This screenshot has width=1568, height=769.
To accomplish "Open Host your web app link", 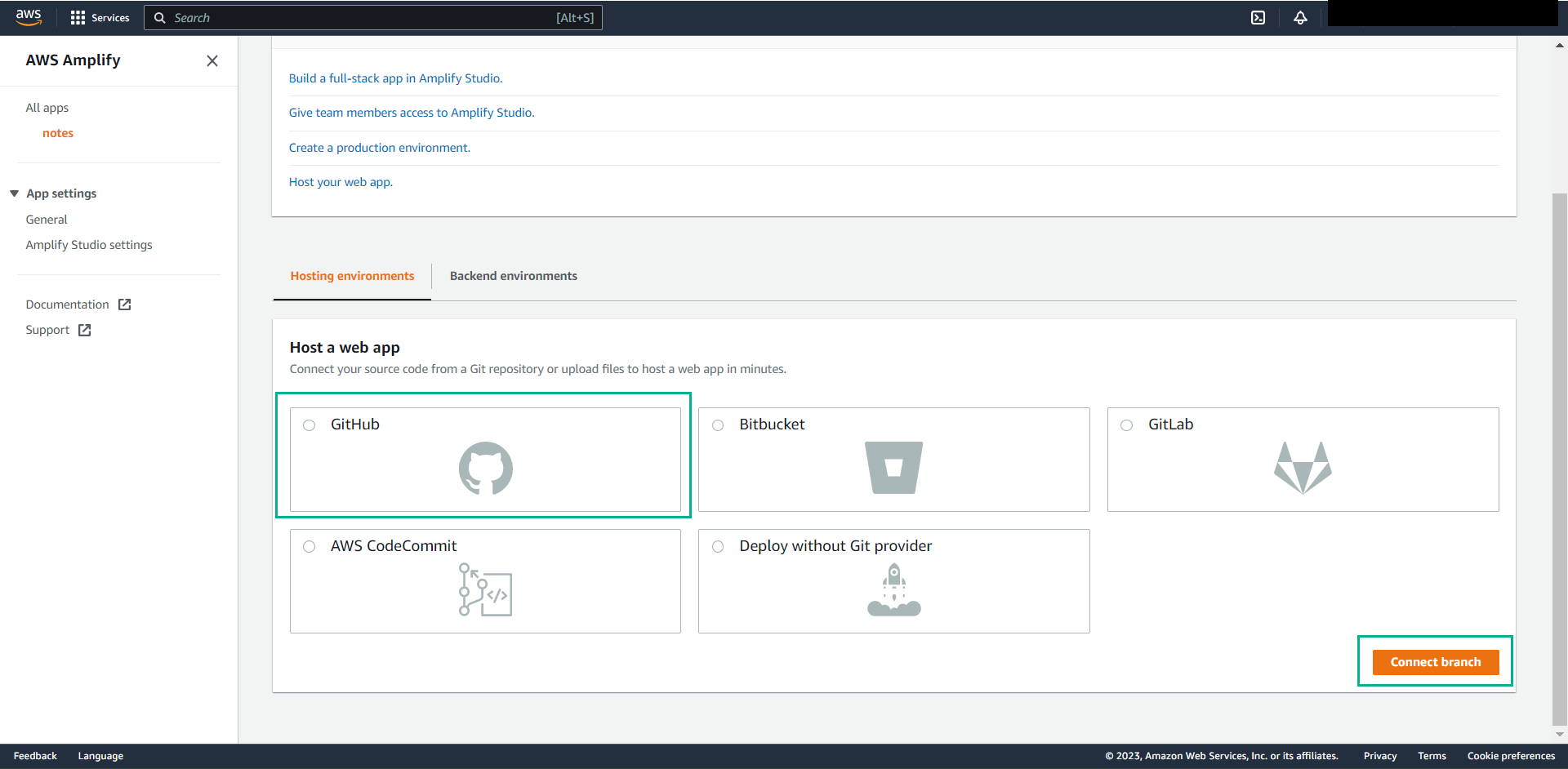I will [341, 182].
